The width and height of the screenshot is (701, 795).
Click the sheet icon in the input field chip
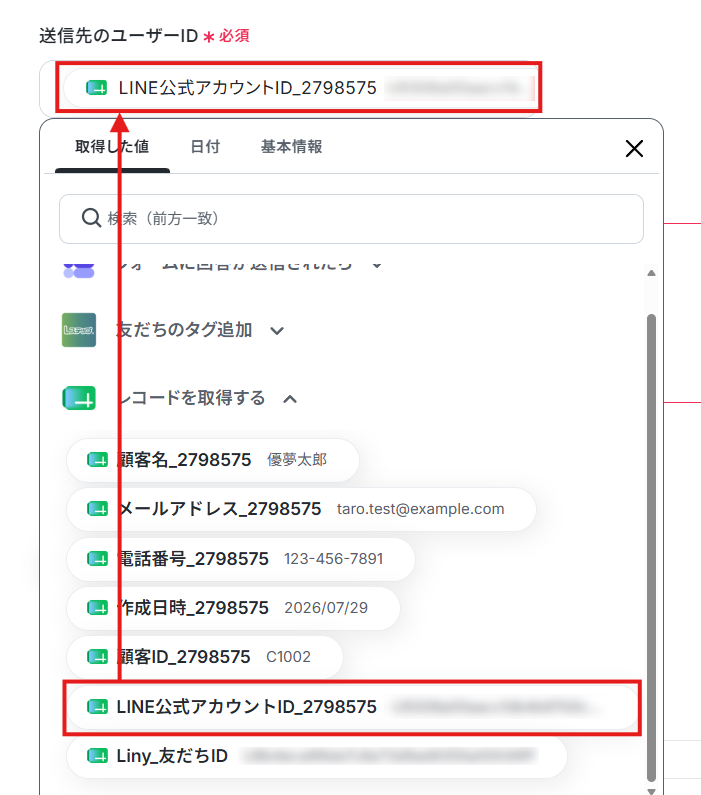coord(96,88)
